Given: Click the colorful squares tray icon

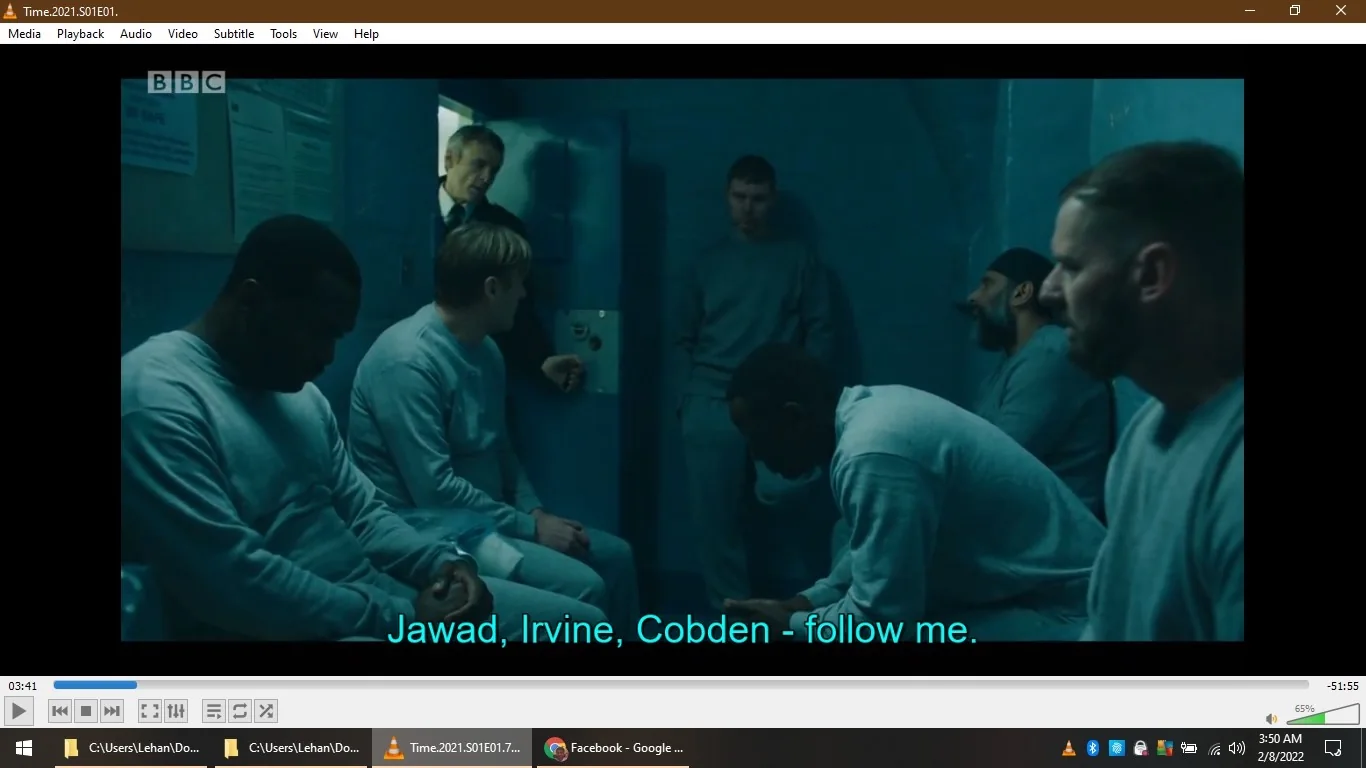Looking at the screenshot, I should pos(1165,748).
